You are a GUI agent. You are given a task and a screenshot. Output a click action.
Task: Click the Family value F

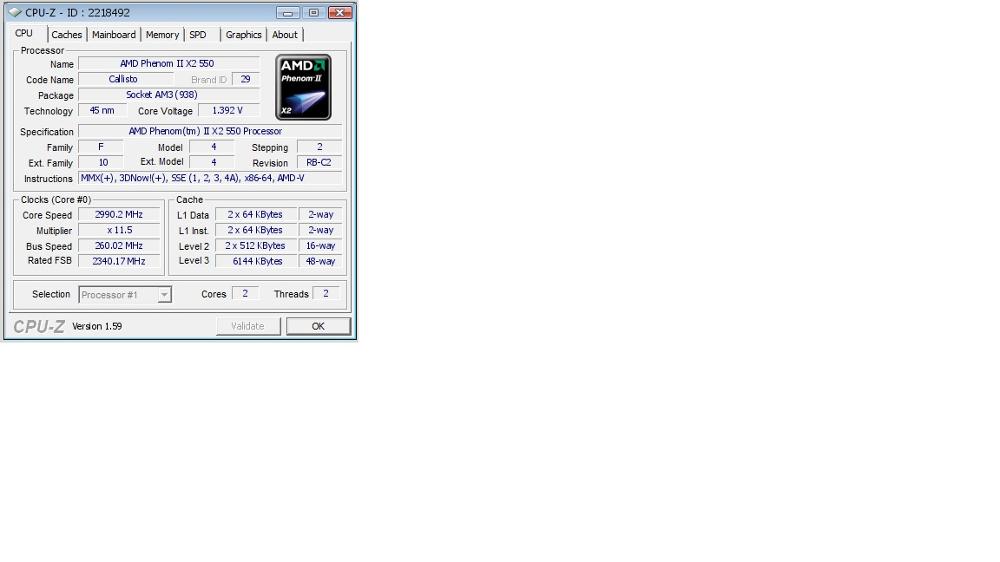tap(101, 147)
